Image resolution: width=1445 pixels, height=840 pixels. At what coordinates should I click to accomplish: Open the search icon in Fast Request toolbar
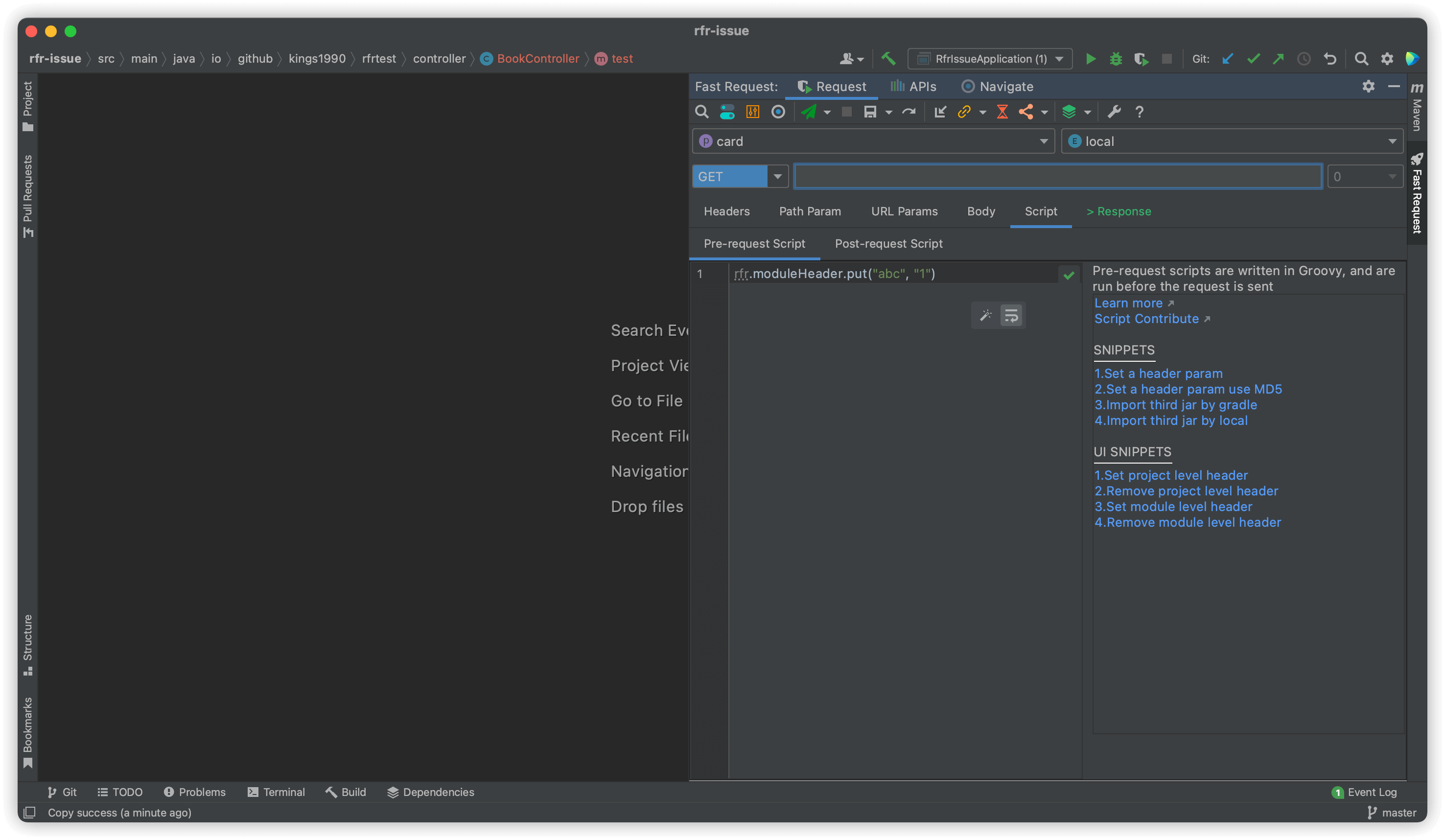coord(701,112)
